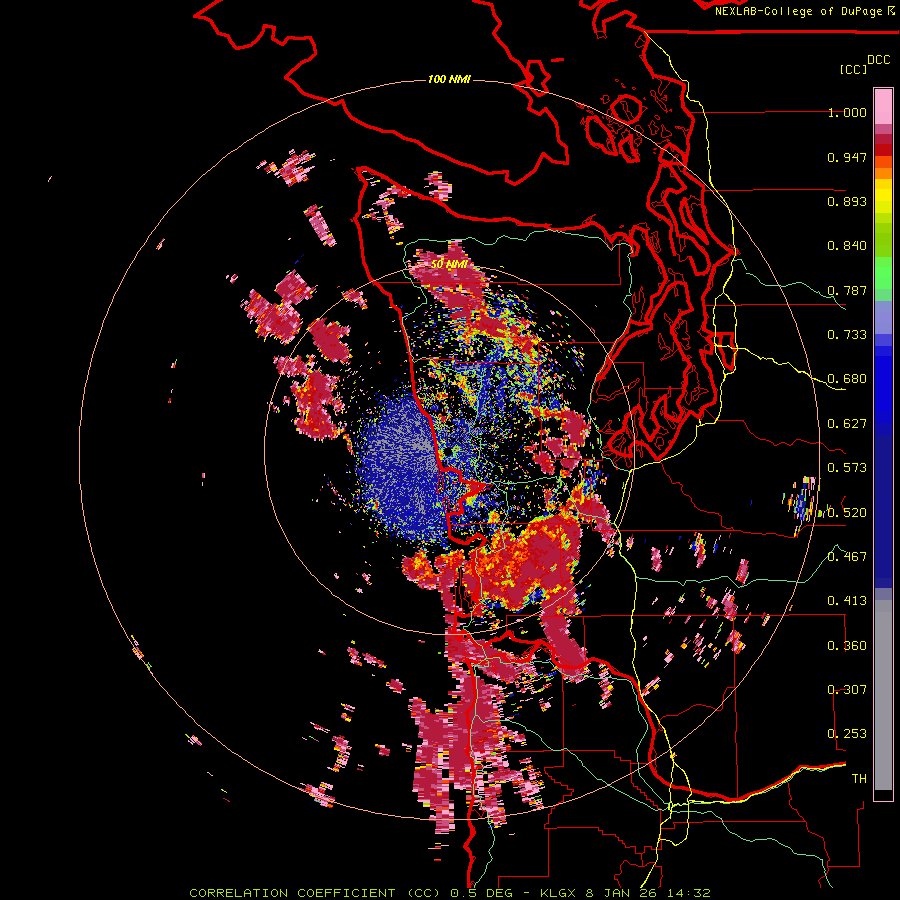Click the 1.000 color scale value
900x900 pixels.
(x=847, y=112)
